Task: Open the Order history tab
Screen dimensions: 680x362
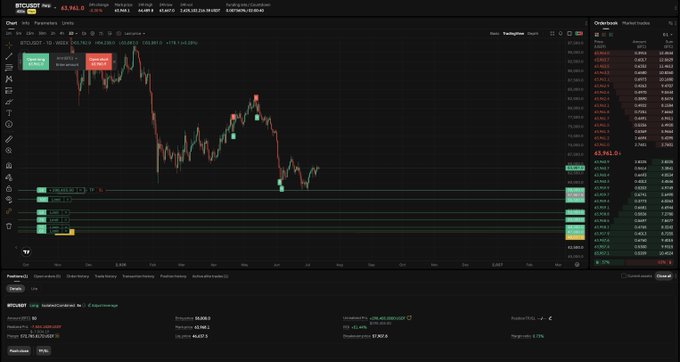Action: click(x=78, y=276)
